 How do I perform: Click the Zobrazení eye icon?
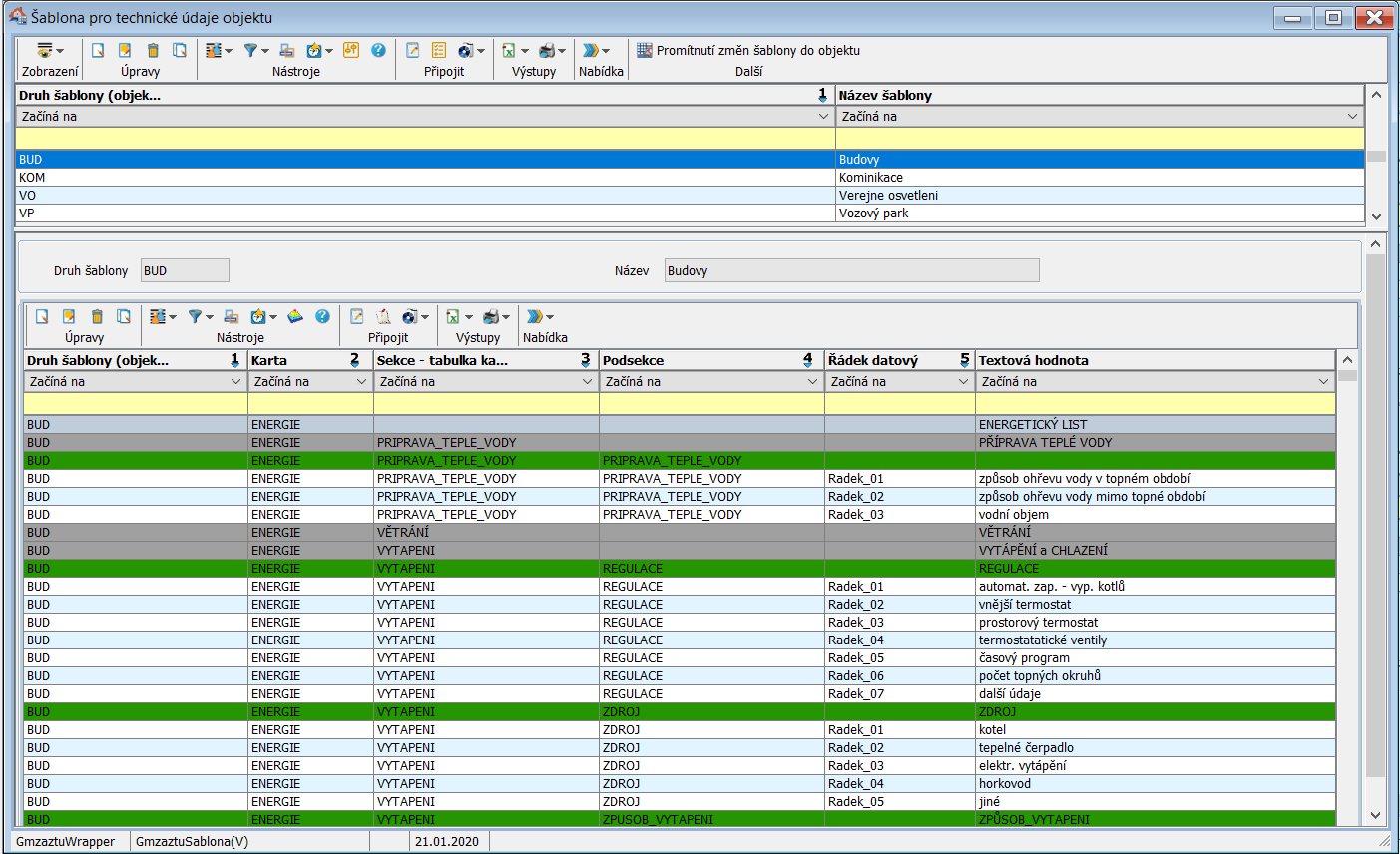45,51
